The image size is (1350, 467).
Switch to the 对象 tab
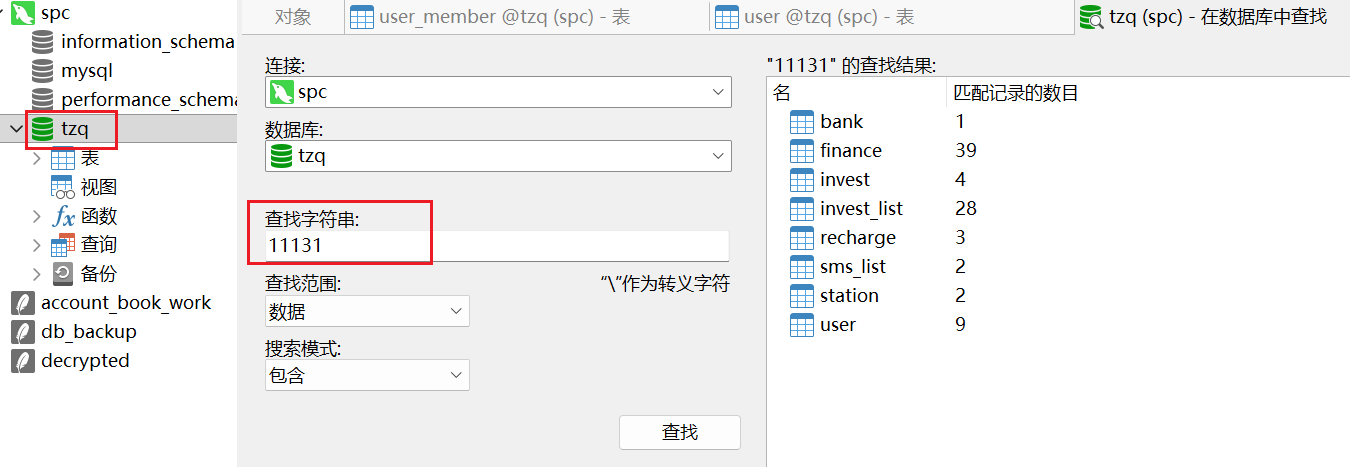[293, 17]
